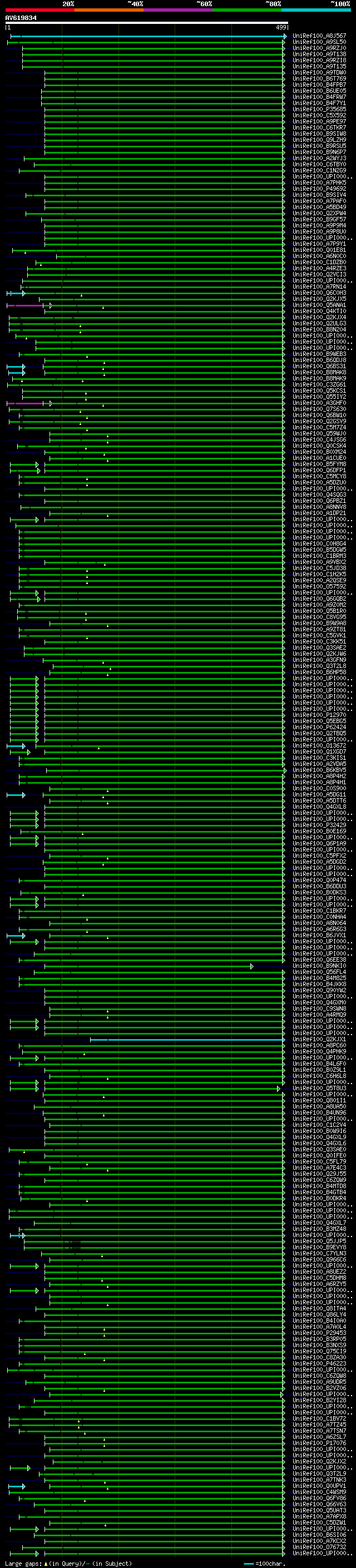This screenshot has width=356, height=1568.
Task: Select the UniRef100_B6JVX1 label
Action: [x=319, y=936]
